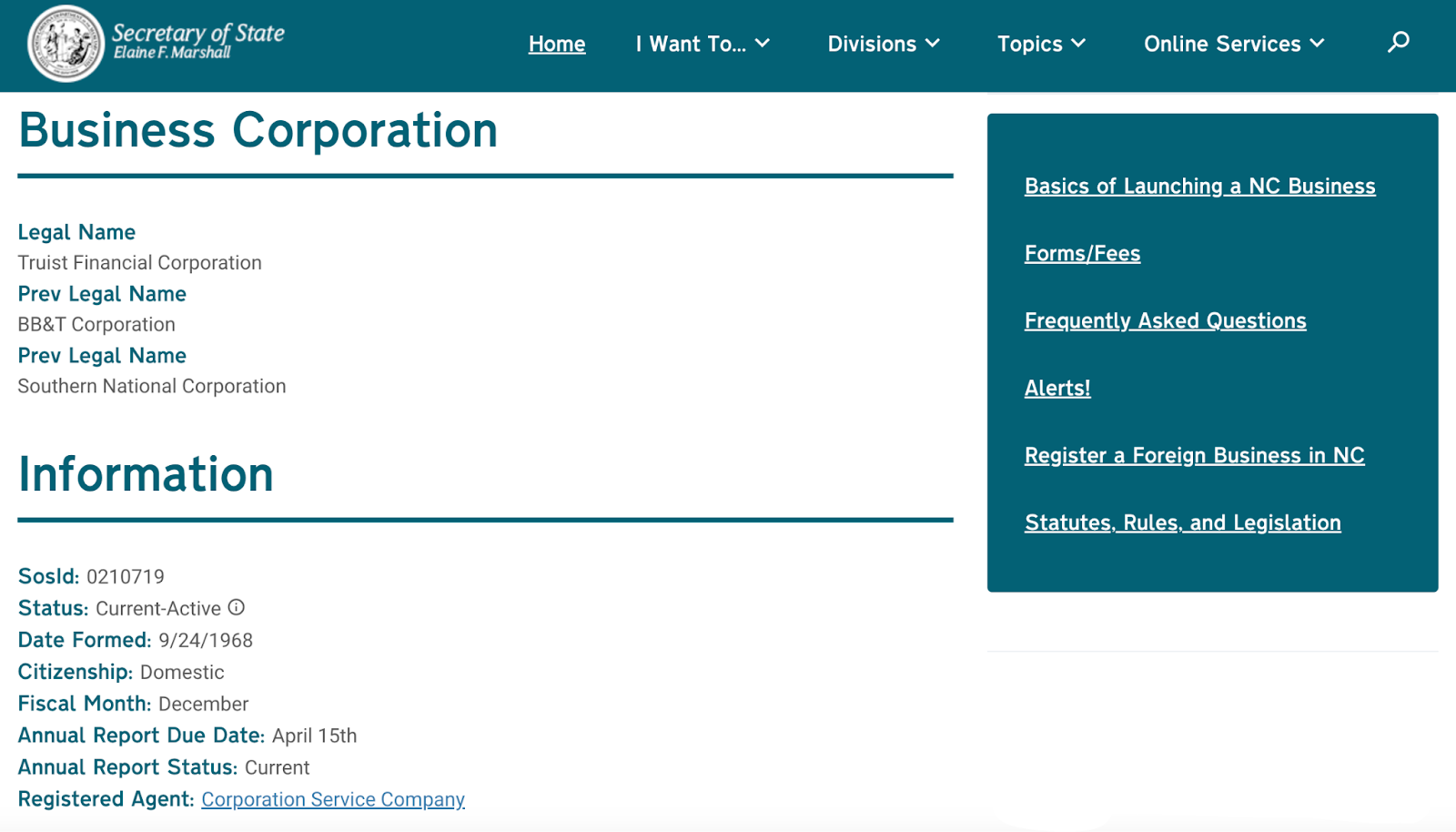Select the Truist Financial Corporation legal name
Viewport: 1456px width, 832px height.
tap(140, 262)
